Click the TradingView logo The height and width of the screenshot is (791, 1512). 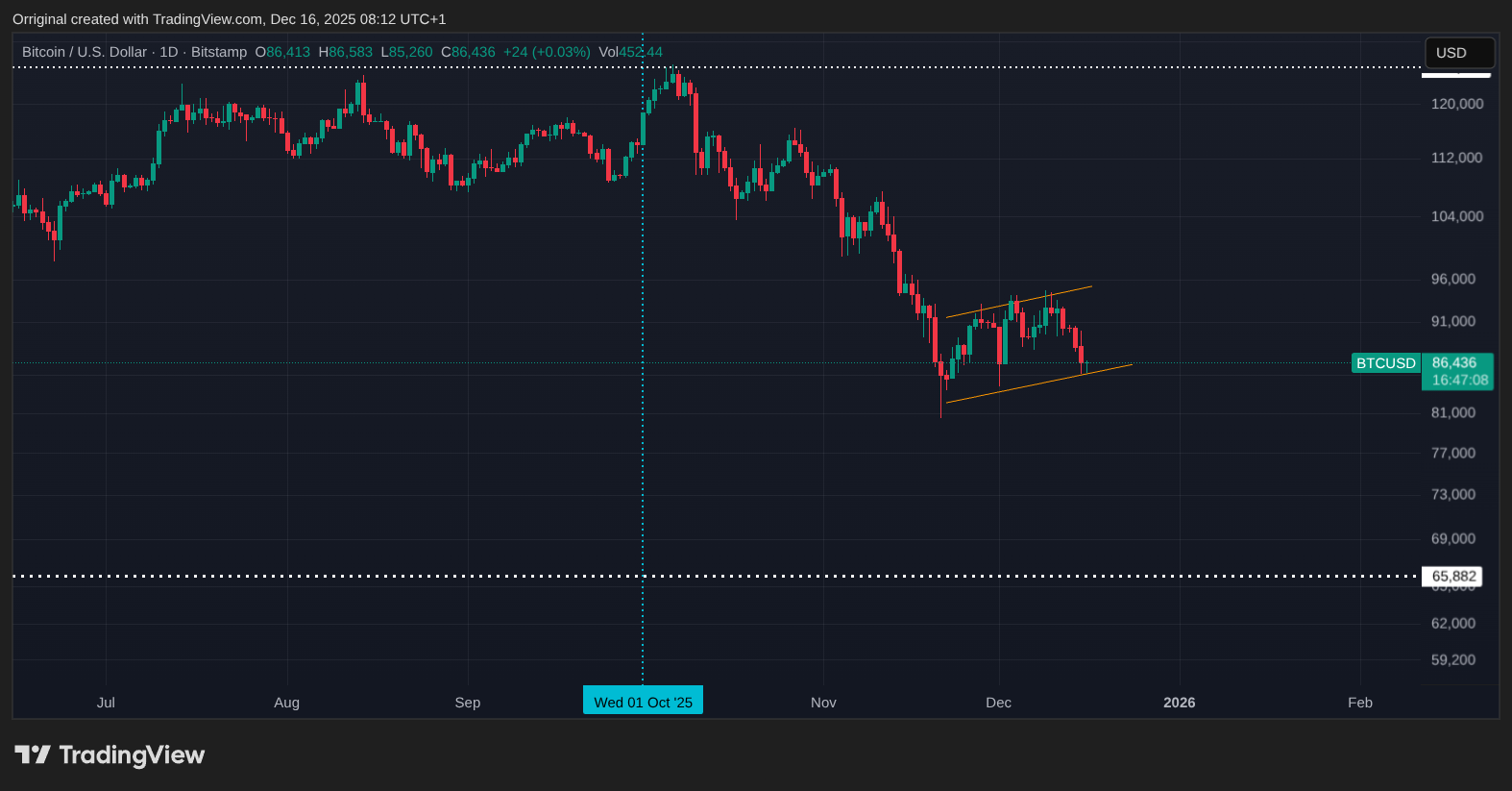point(110,755)
